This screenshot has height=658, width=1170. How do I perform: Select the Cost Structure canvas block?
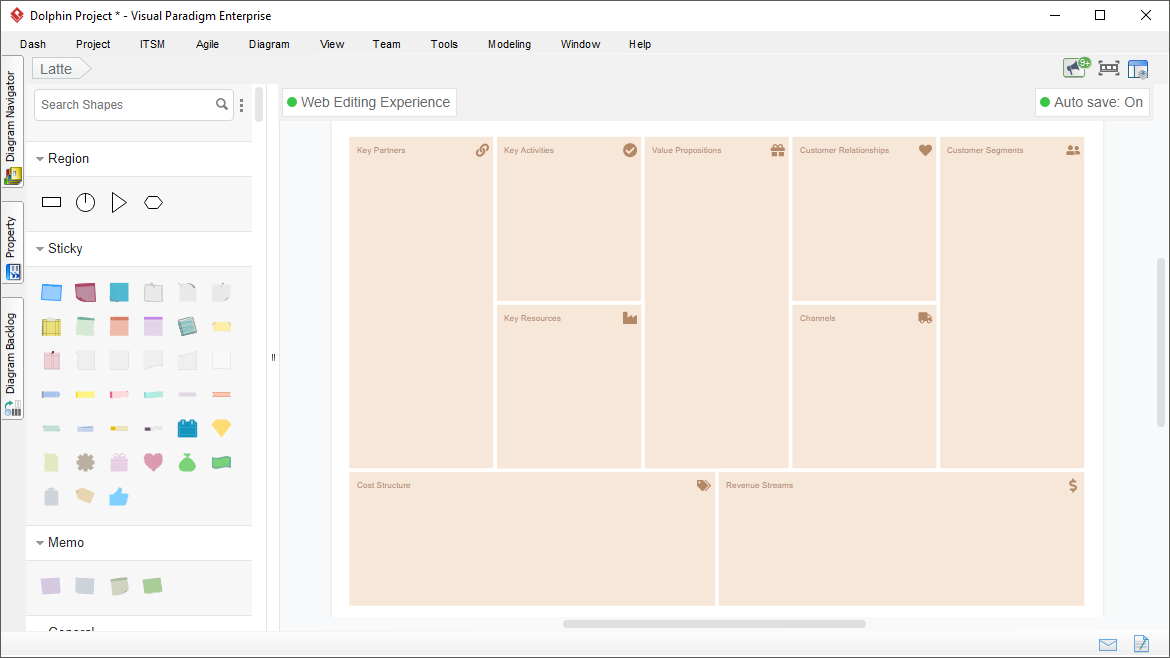tap(532, 539)
